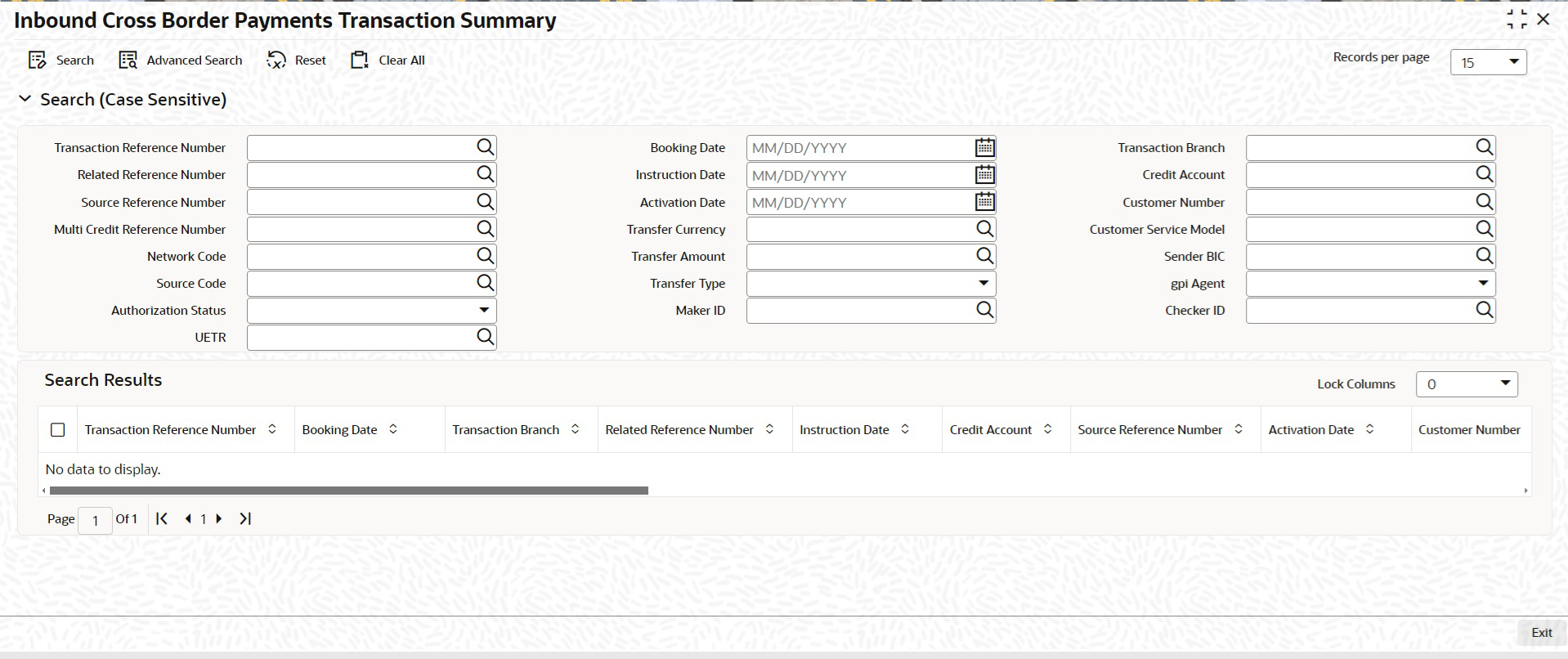Sort by Source Reference Number column

coord(1239,429)
